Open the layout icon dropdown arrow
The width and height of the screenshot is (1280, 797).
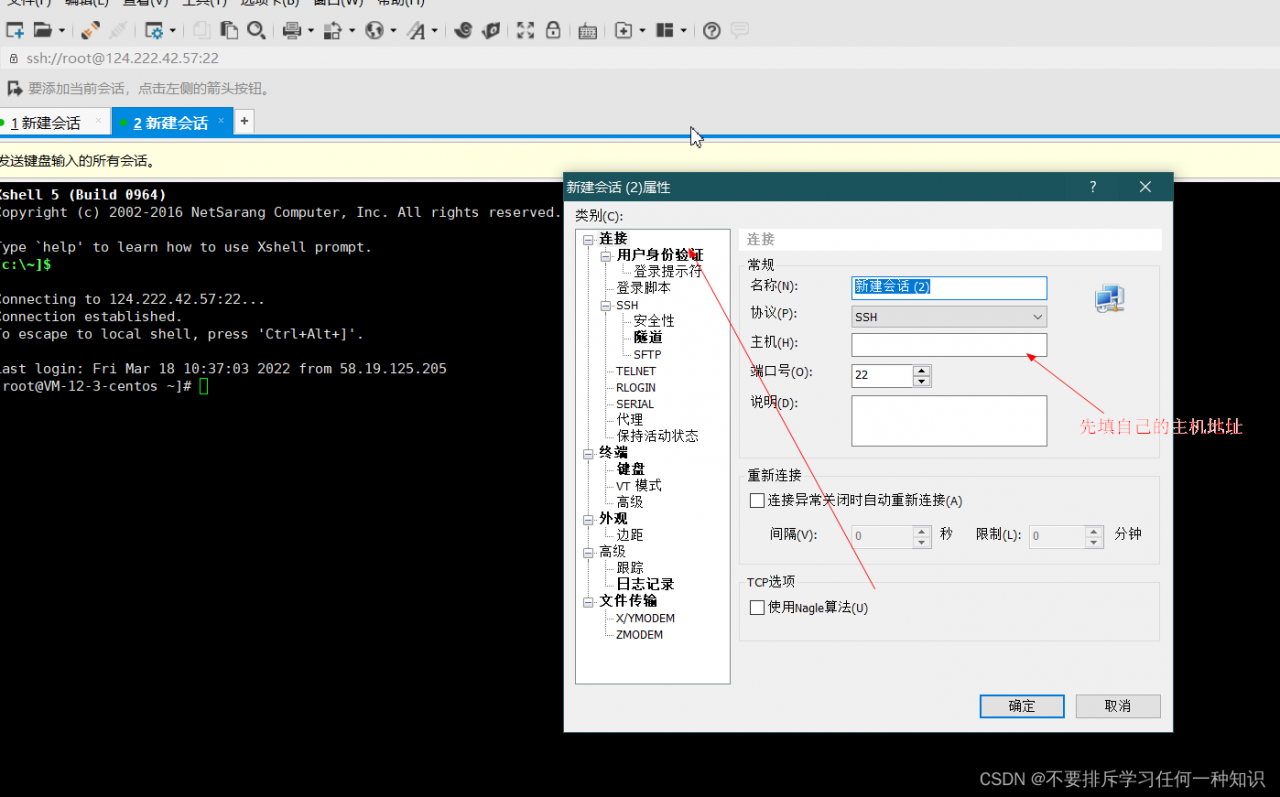click(x=684, y=31)
